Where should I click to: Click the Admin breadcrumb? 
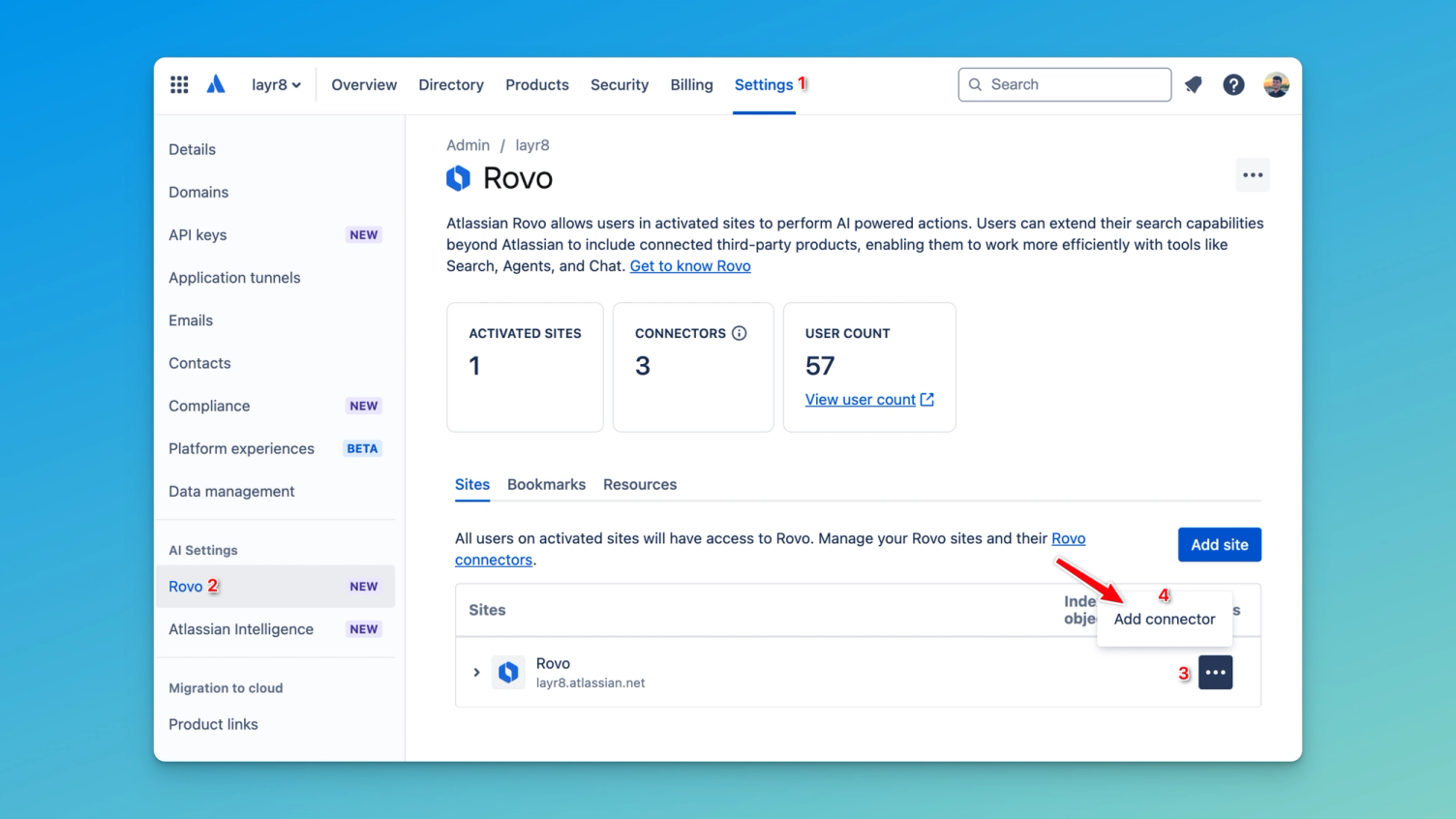468,145
